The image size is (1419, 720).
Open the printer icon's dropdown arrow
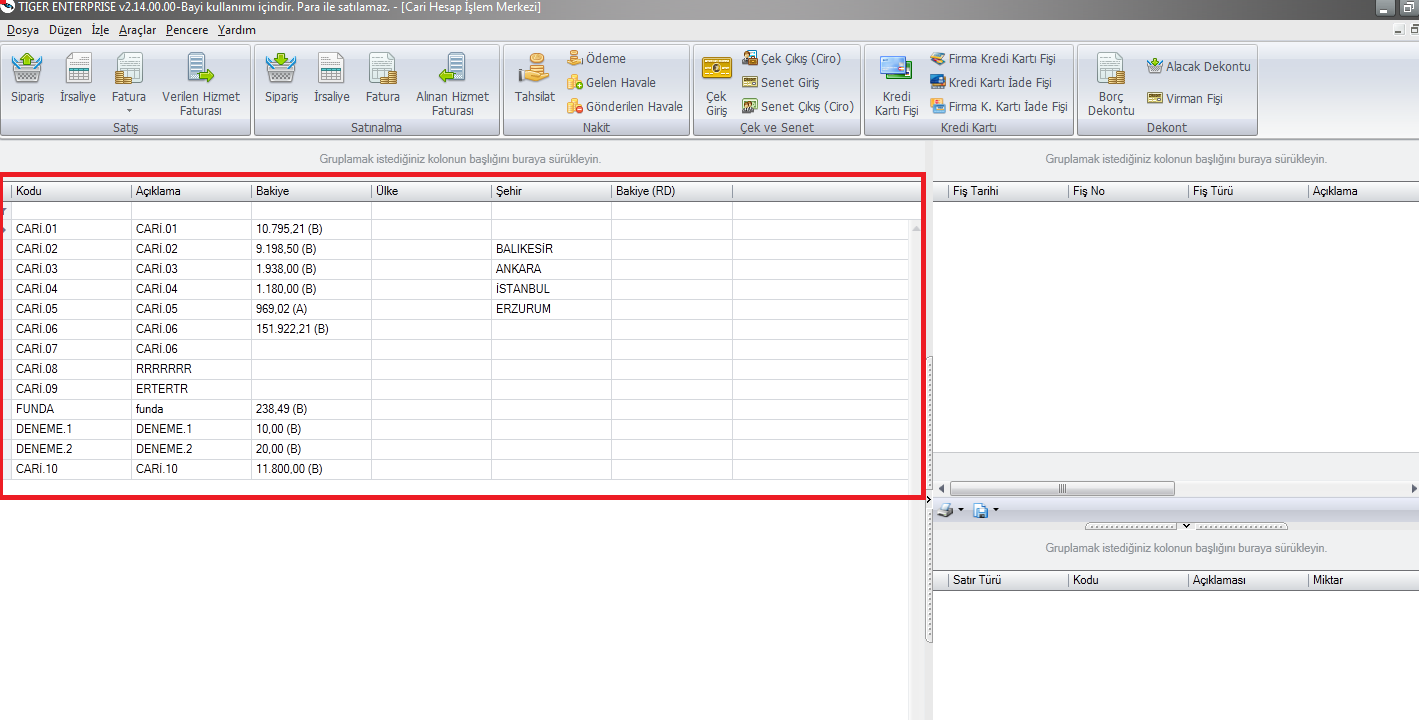click(961, 510)
